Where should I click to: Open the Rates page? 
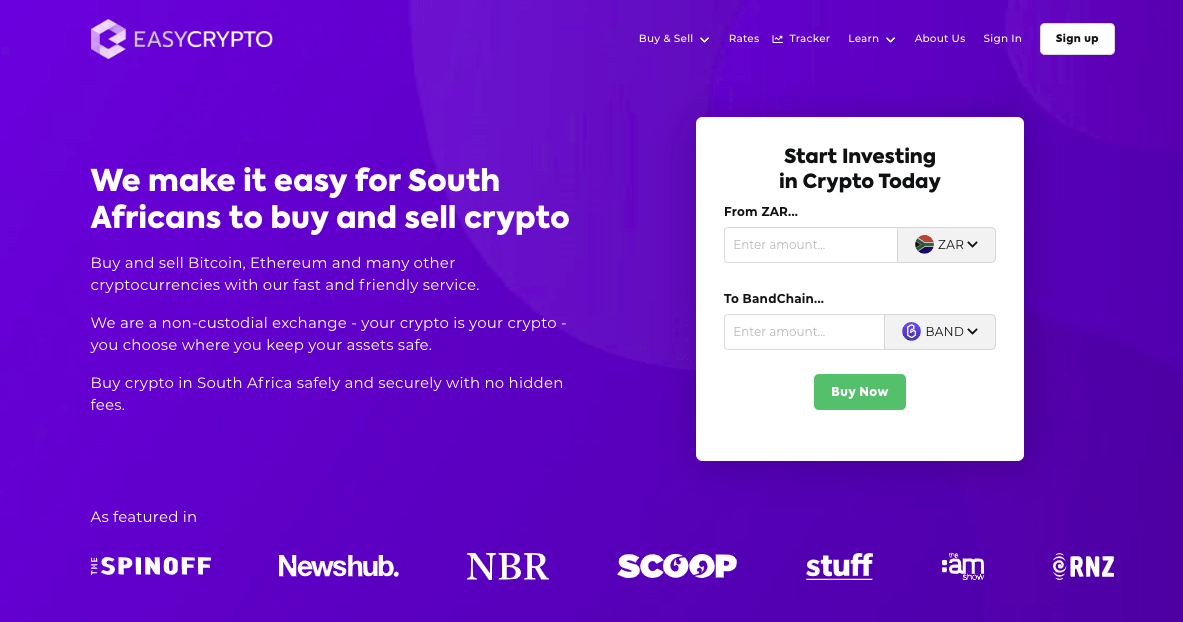pyautogui.click(x=743, y=38)
